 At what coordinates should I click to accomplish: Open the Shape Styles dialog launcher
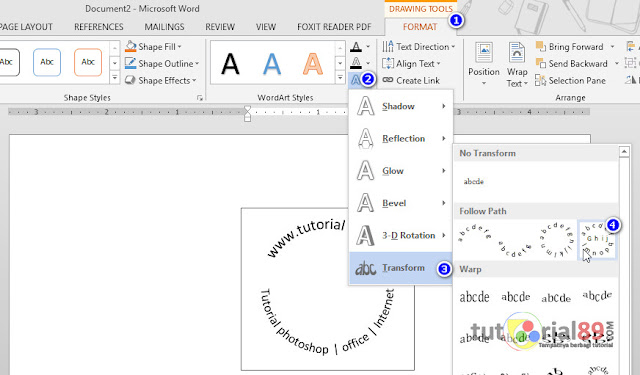coord(200,98)
